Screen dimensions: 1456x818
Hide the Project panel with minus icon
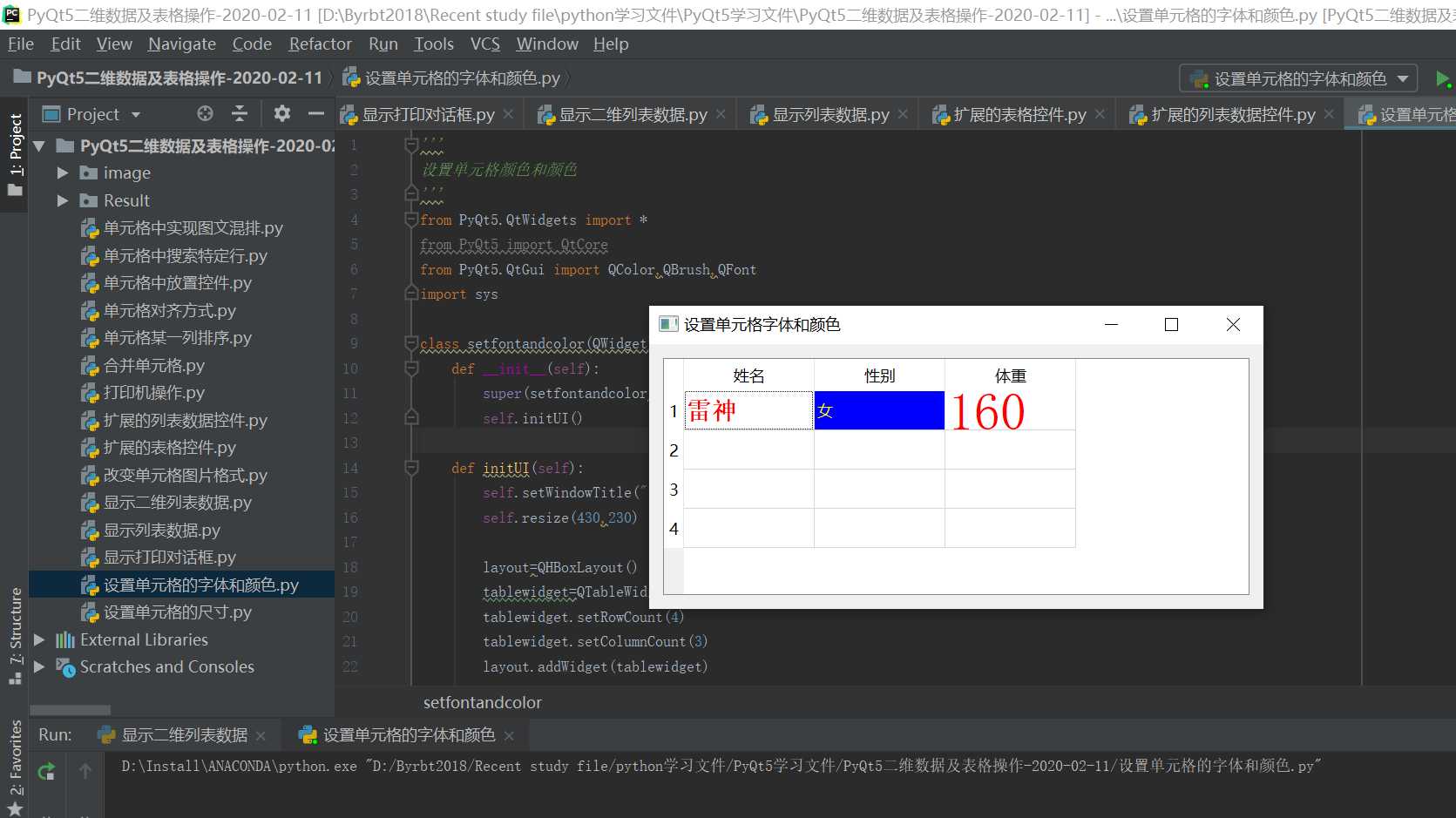click(316, 113)
